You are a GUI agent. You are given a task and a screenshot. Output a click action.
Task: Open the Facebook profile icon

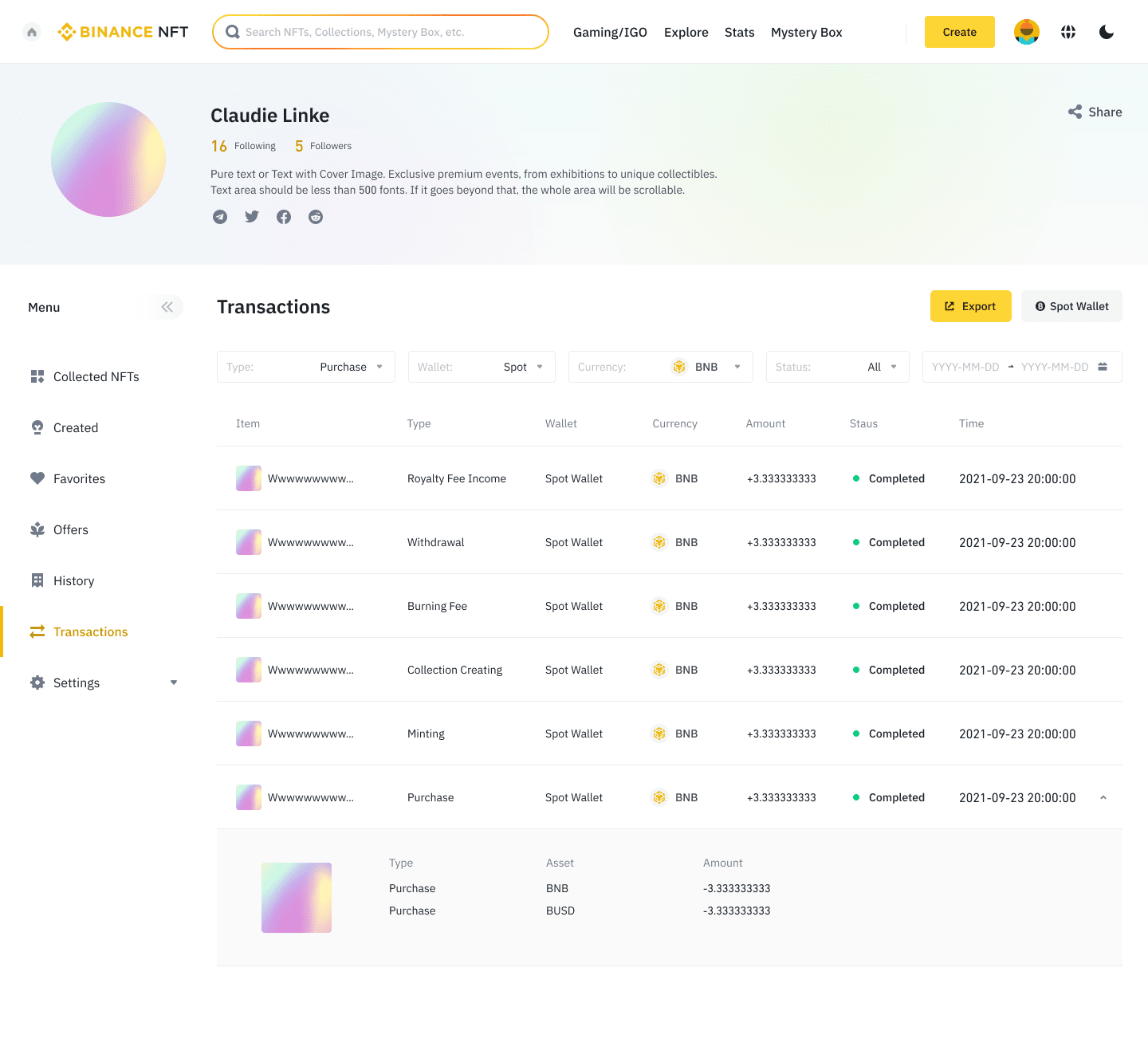284,217
